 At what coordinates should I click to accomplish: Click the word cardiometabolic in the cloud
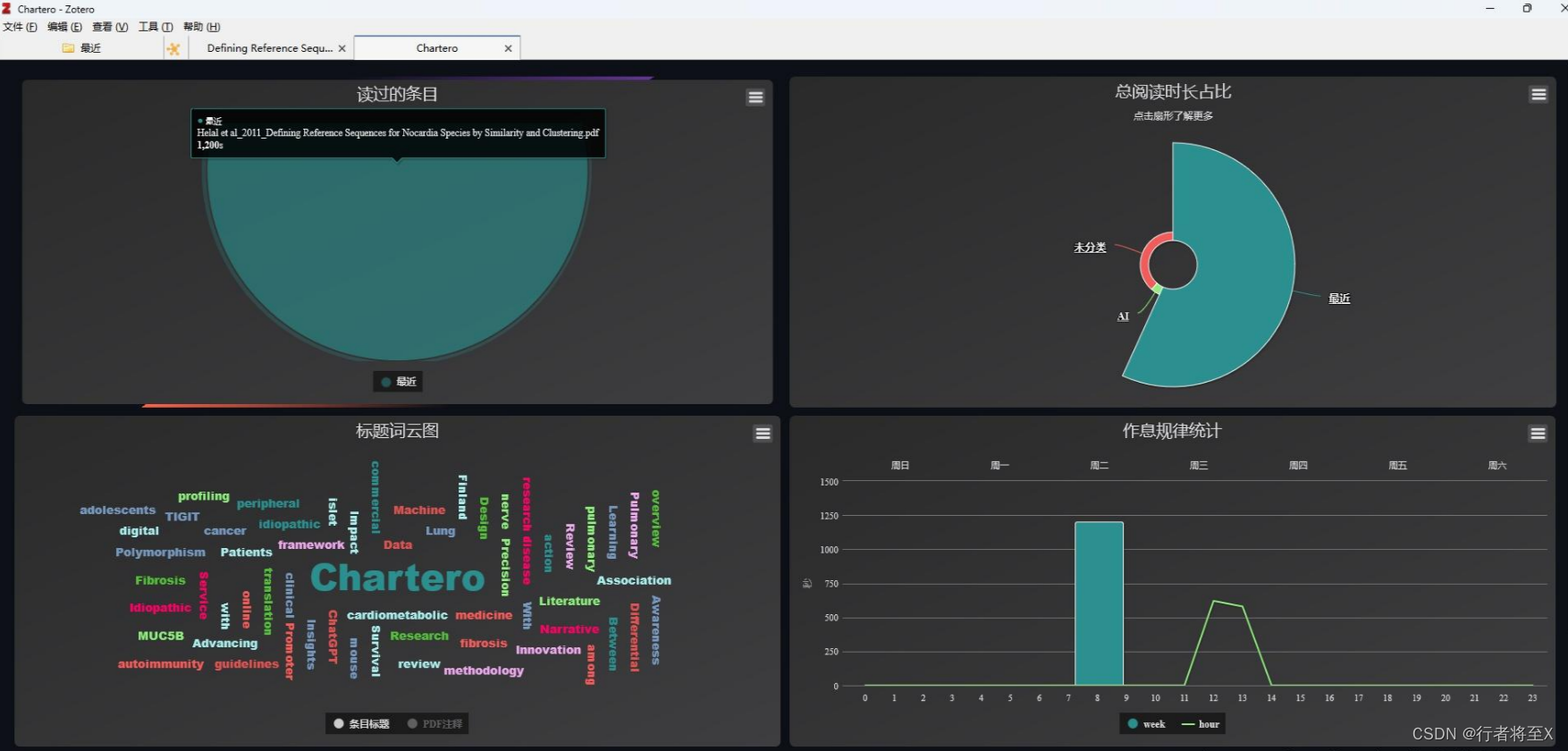[397, 615]
